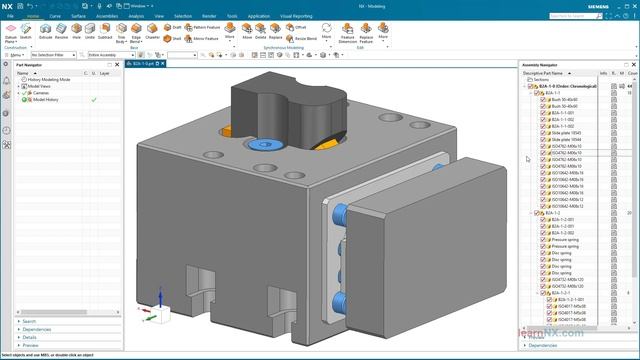Click the Undo arrow in title bar
The image size is (640, 360).
coord(30,6)
